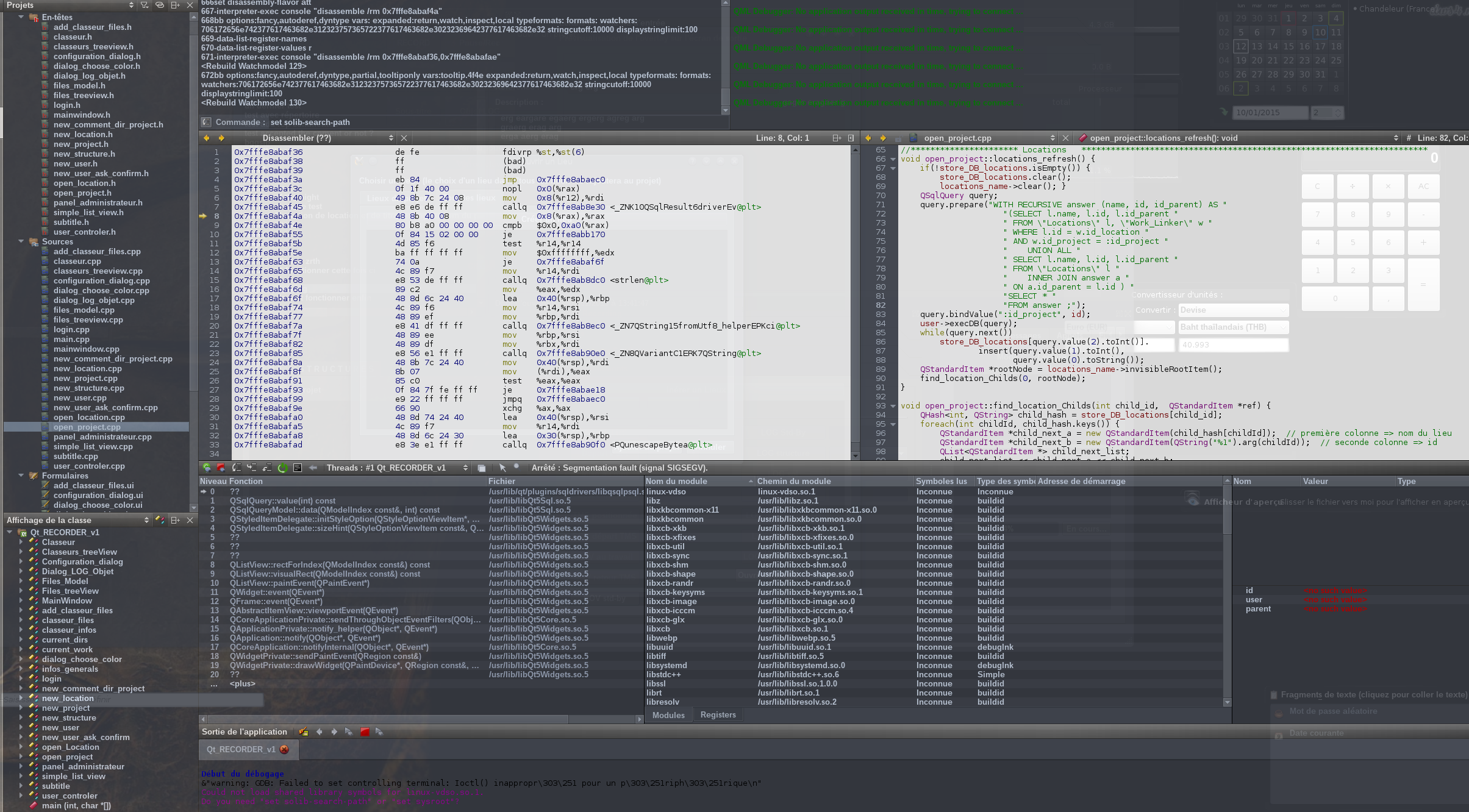
Task: Split the Projets side panel
Action: (x=175, y=5)
